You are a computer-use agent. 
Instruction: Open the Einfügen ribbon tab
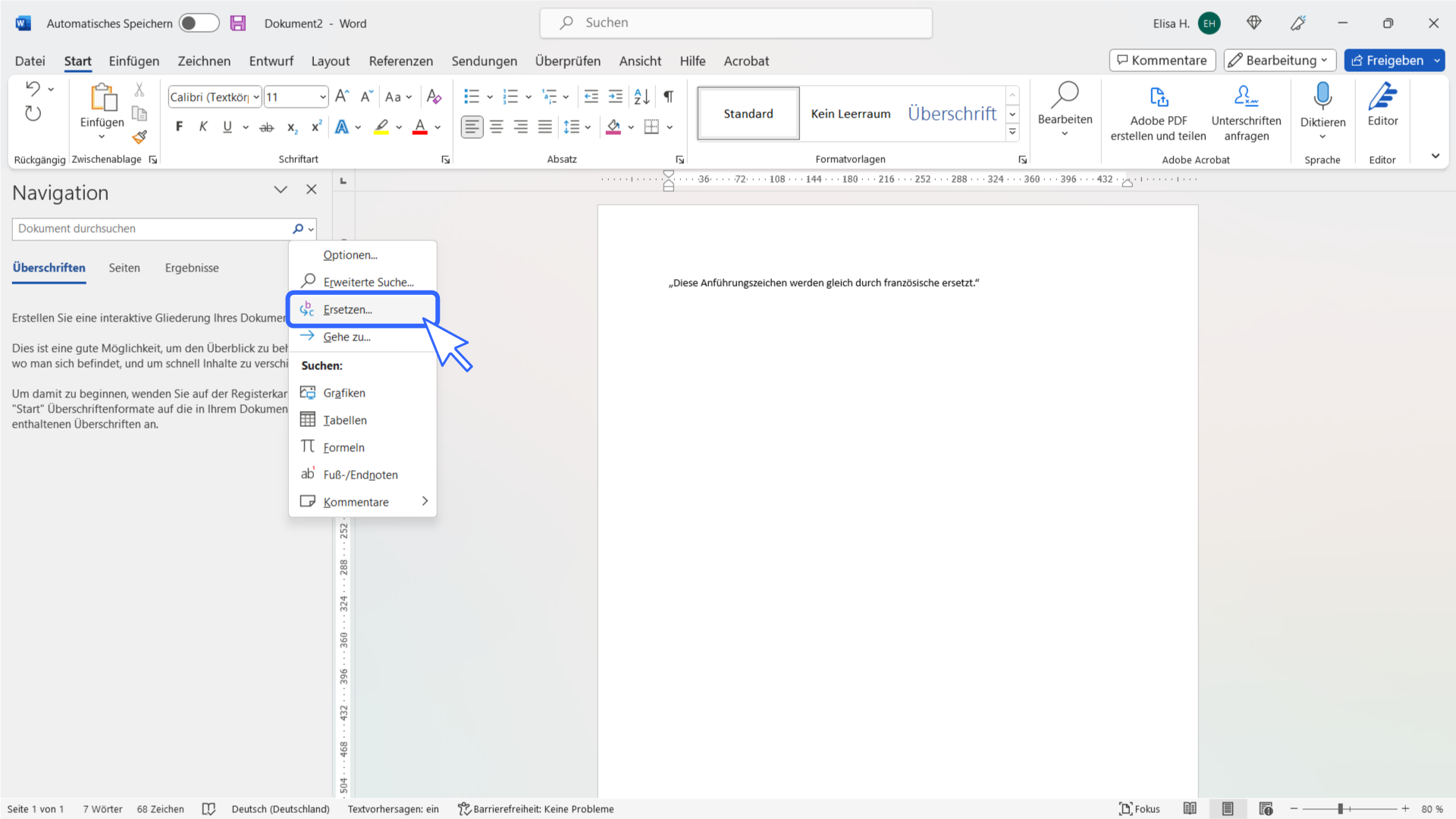coord(133,61)
